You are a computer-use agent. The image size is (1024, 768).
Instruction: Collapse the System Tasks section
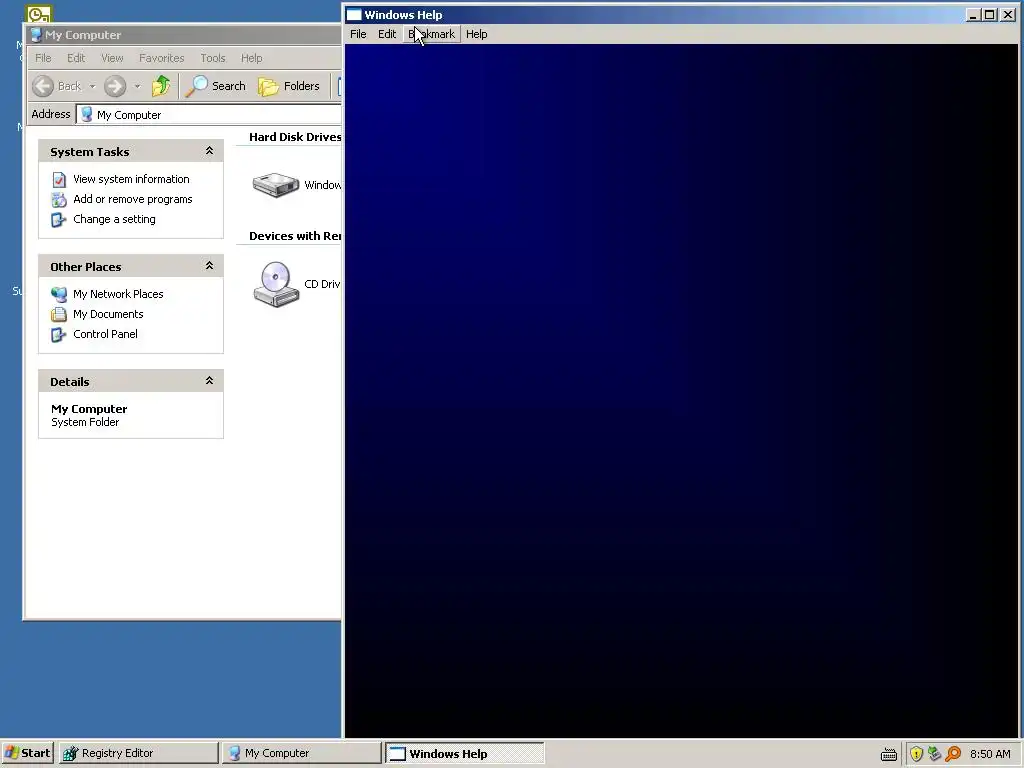pos(209,151)
